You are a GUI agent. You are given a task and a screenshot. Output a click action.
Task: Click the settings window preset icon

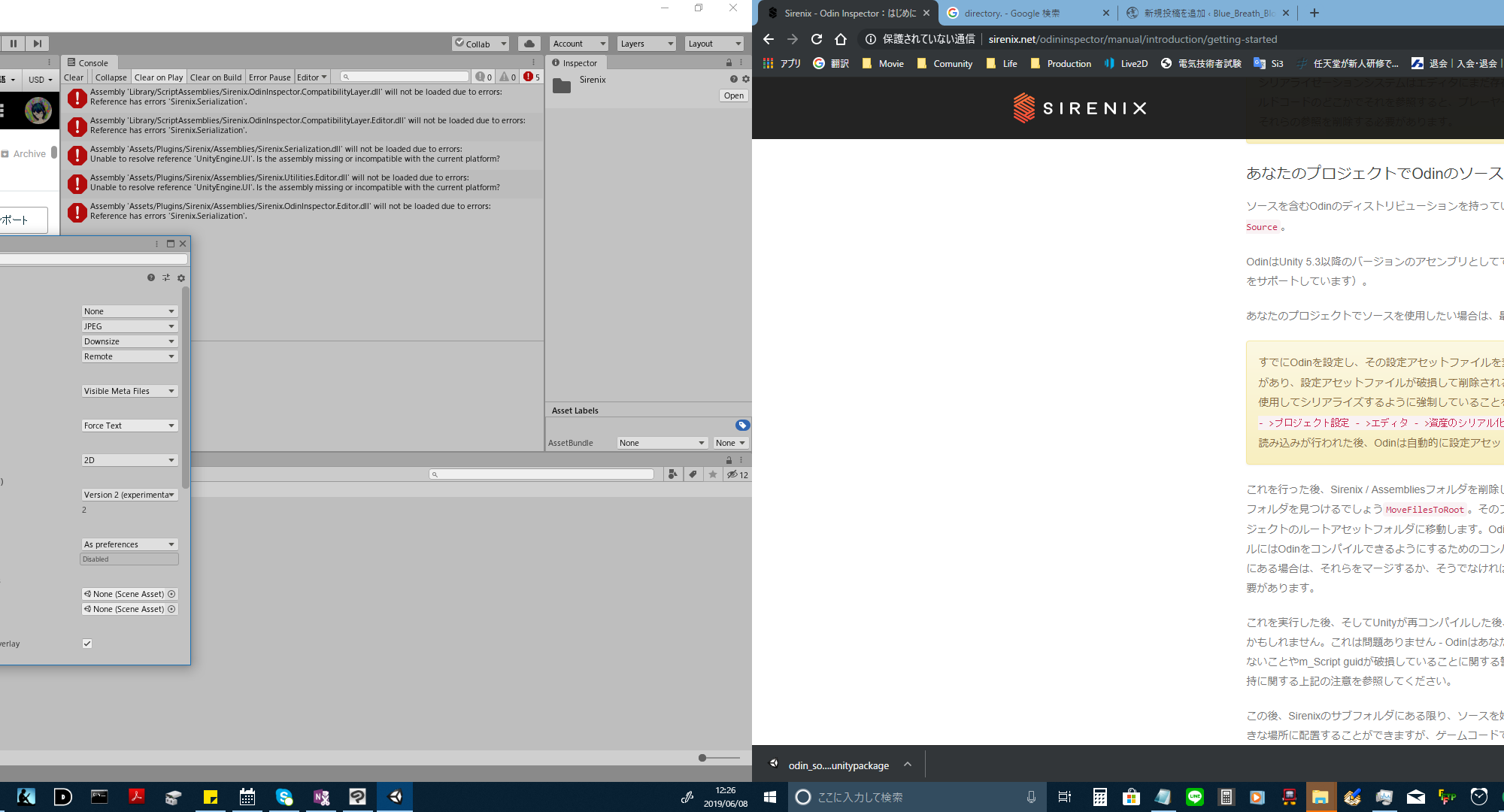(166, 277)
